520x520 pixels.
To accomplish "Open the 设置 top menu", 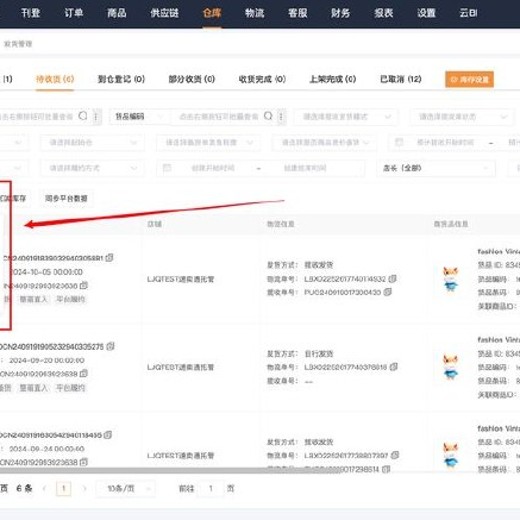I will pos(426,13).
